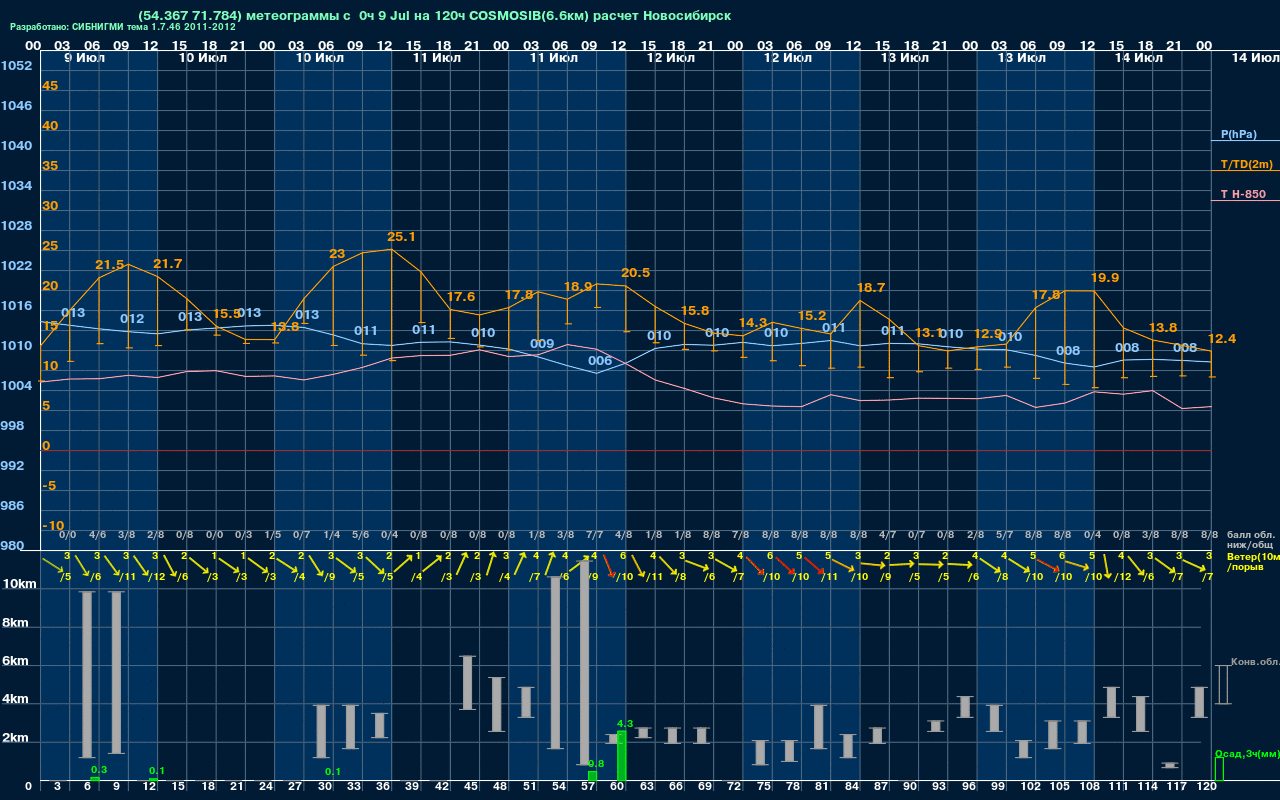Click the 012 pressure label
Screen dimensions: 1280x800
point(132,319)
